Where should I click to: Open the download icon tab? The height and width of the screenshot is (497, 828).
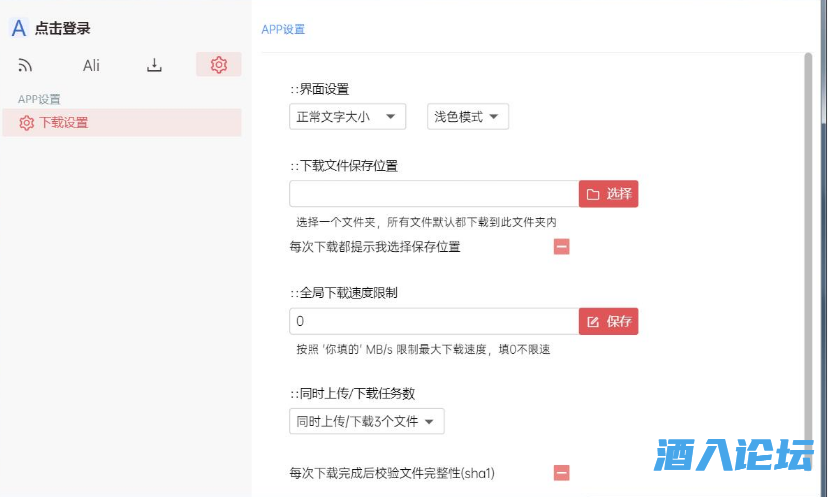[154, 66]
